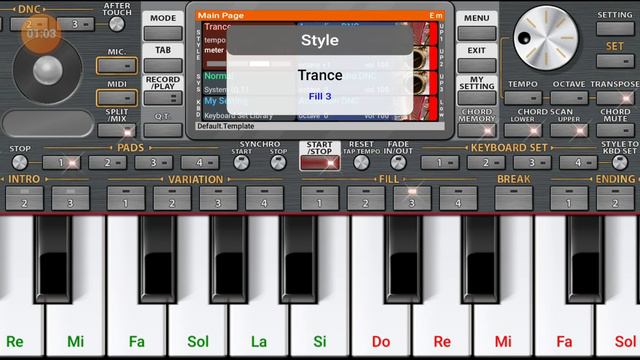Select KEYBOARD SET 2

click(x=486, y=162)
